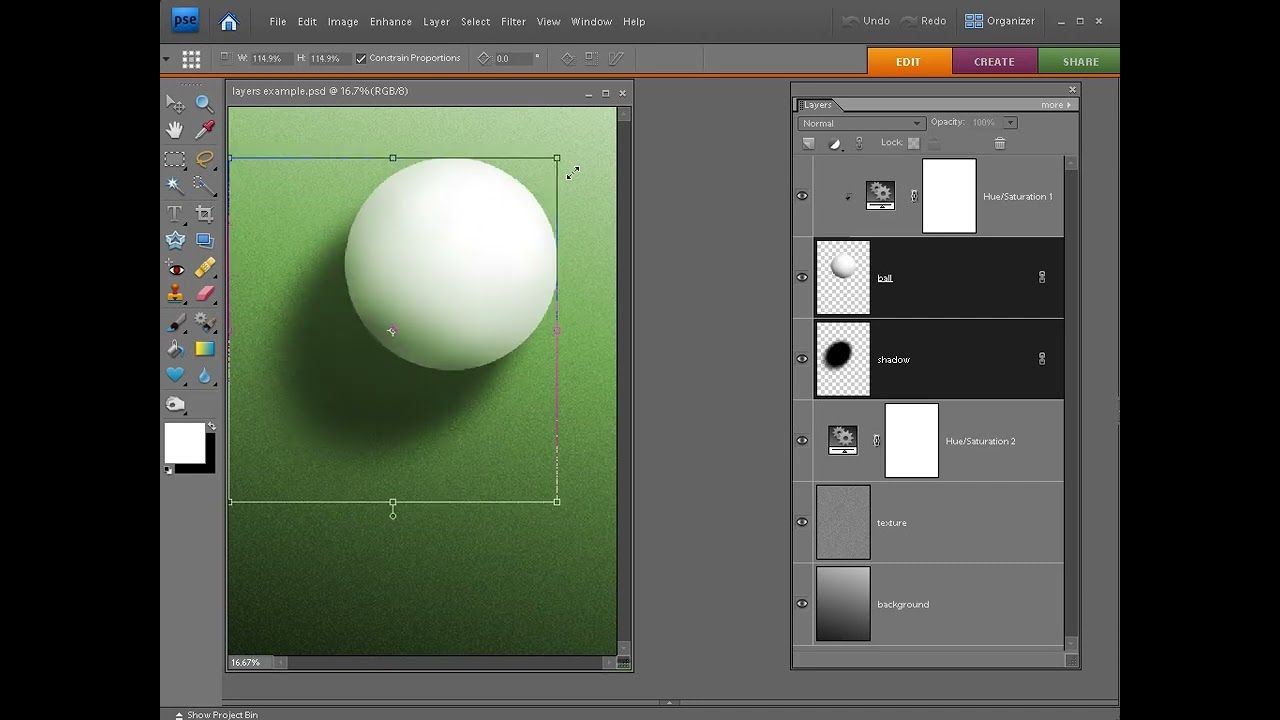1280x720 pixels.
Task: Reset default colors mini icon
Action: (169, 469)
